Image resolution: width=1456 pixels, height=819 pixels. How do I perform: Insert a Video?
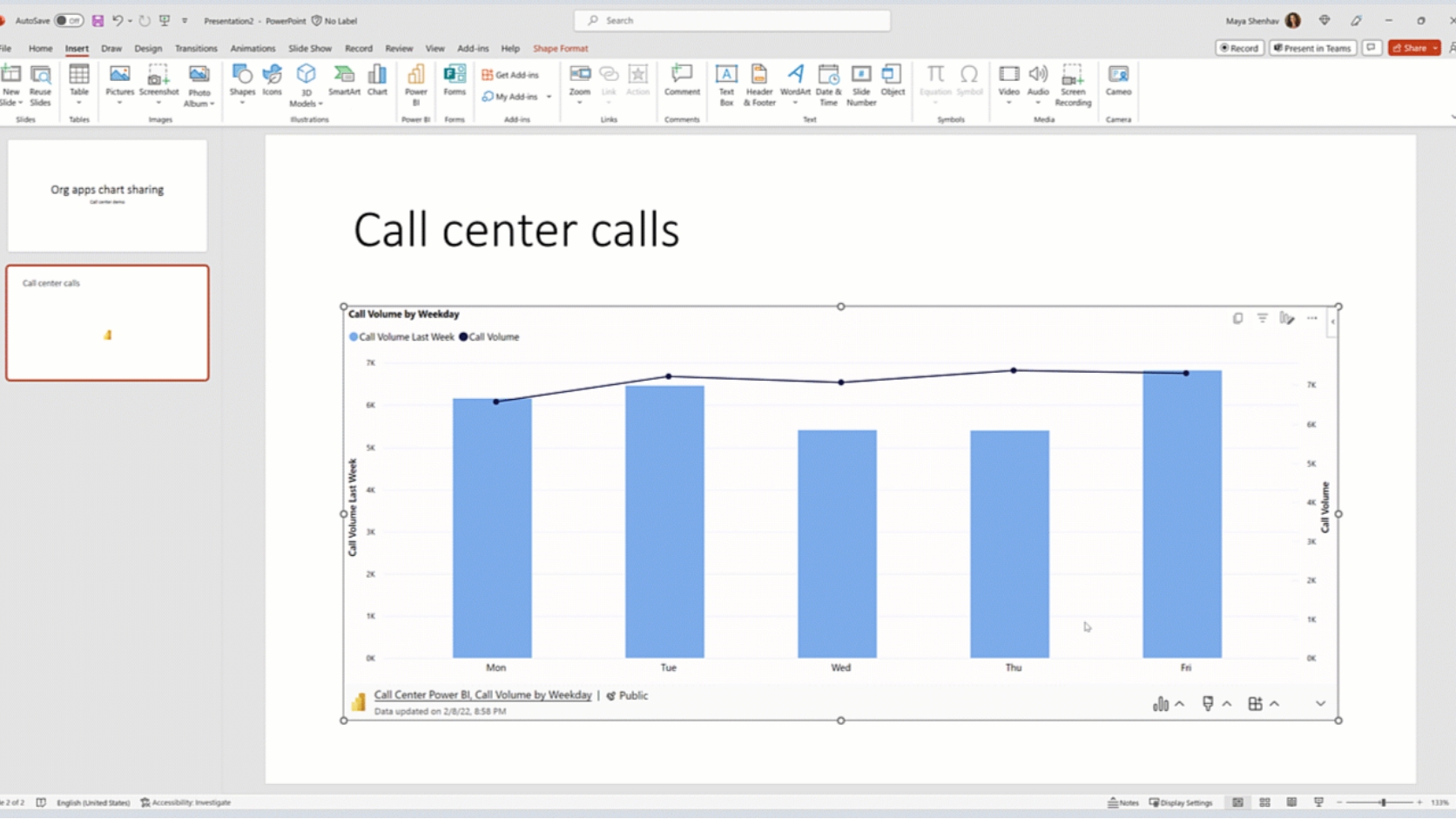click(1008, 84)
